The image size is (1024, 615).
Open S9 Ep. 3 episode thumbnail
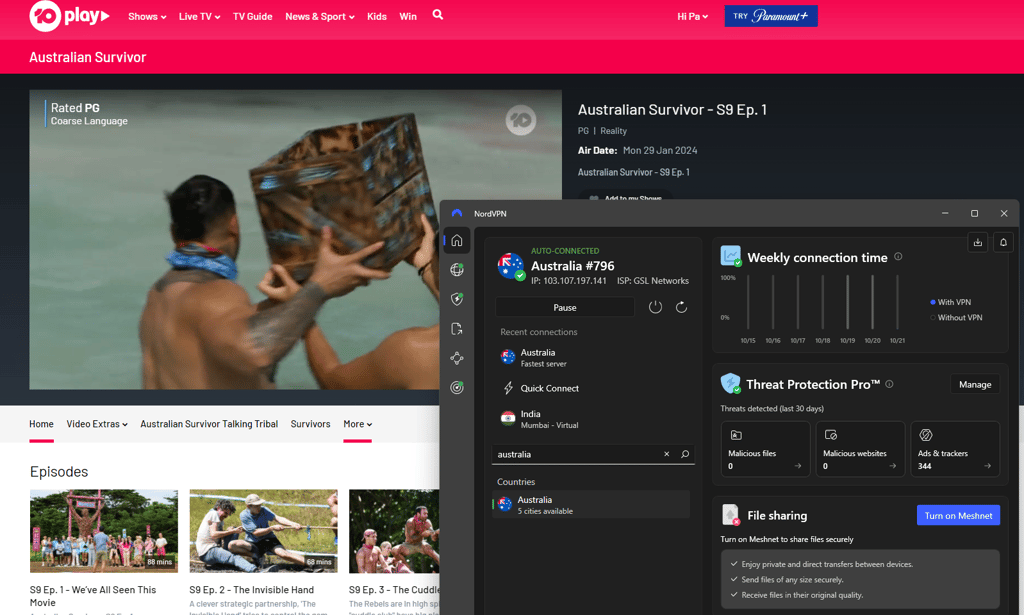click(x=394, y=531)
